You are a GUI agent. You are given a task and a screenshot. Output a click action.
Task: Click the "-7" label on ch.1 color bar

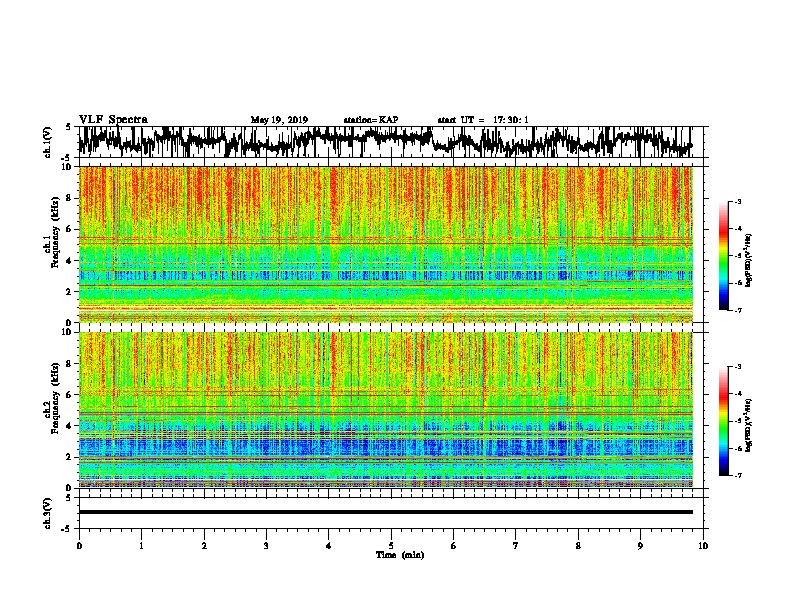pyautogui.click(x=738, y=310)
